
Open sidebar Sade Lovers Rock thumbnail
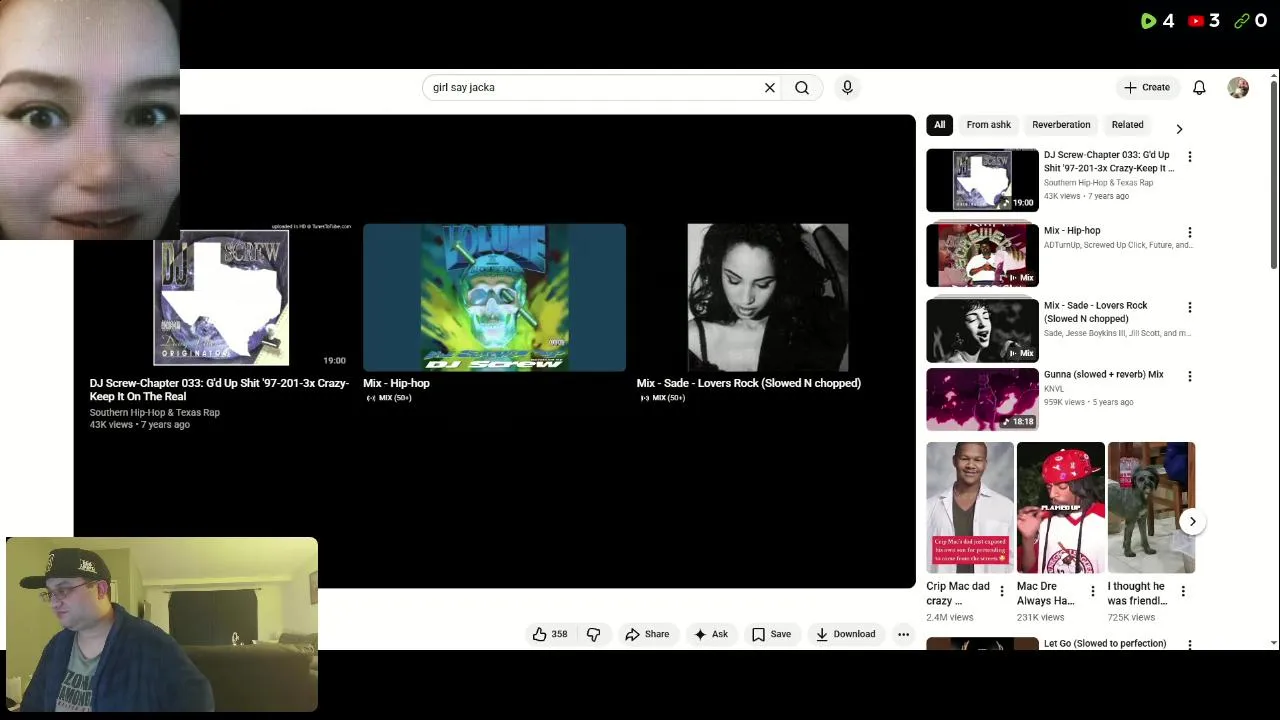(982, 330)
